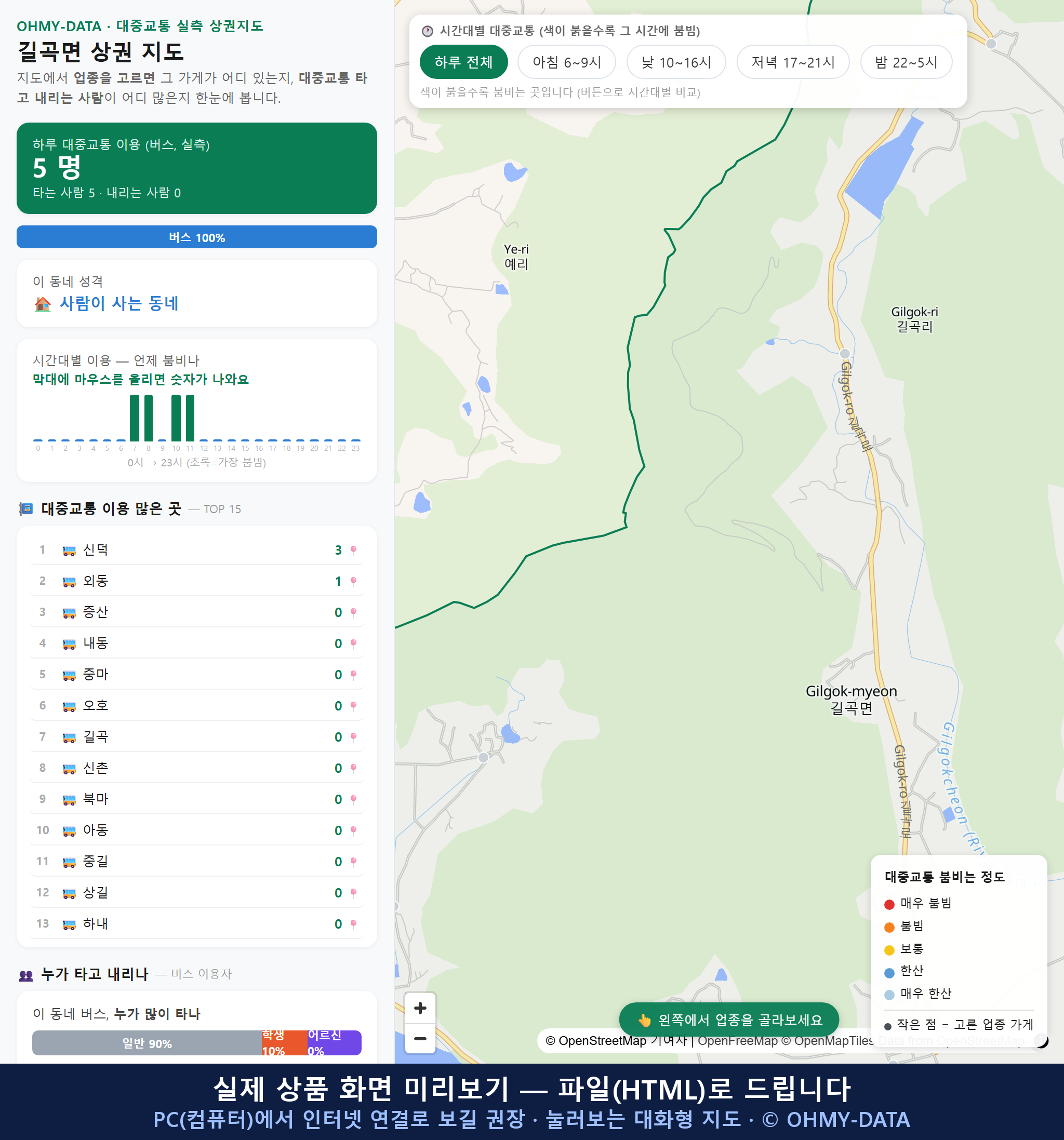This screenshot has height=1140, width=1064.
Task: Click the 사람이 사는 동네 label
Action: [119, 303]
